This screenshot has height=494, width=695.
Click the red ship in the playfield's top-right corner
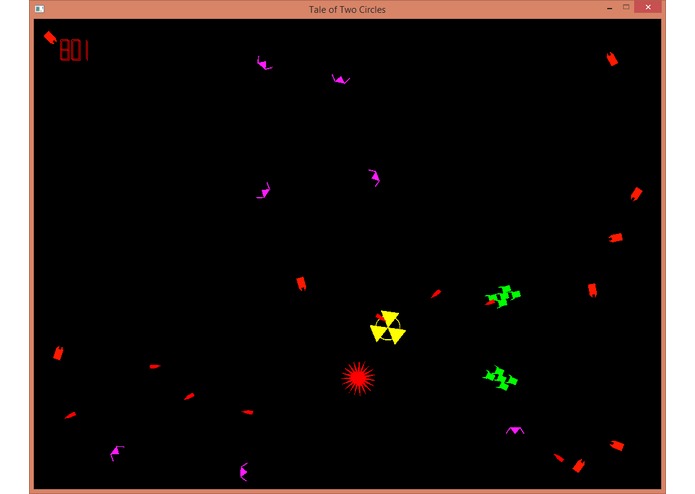(612, 59)
